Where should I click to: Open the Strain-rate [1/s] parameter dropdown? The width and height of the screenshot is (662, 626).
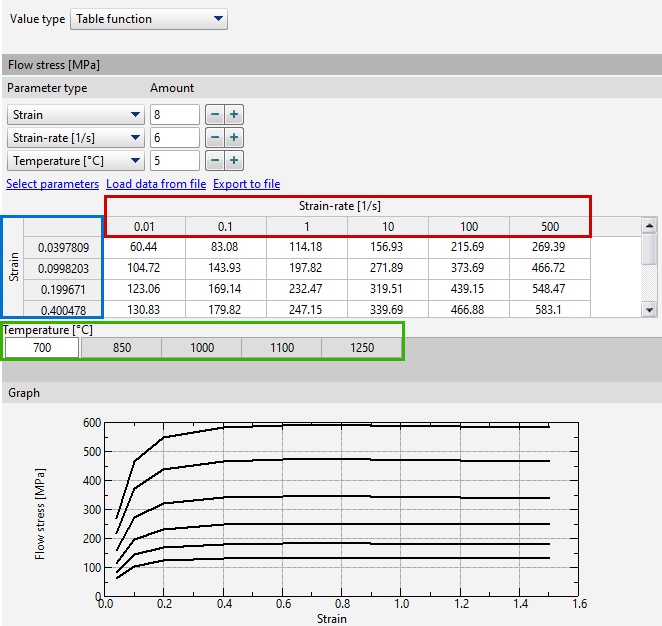tap(76, 138)
